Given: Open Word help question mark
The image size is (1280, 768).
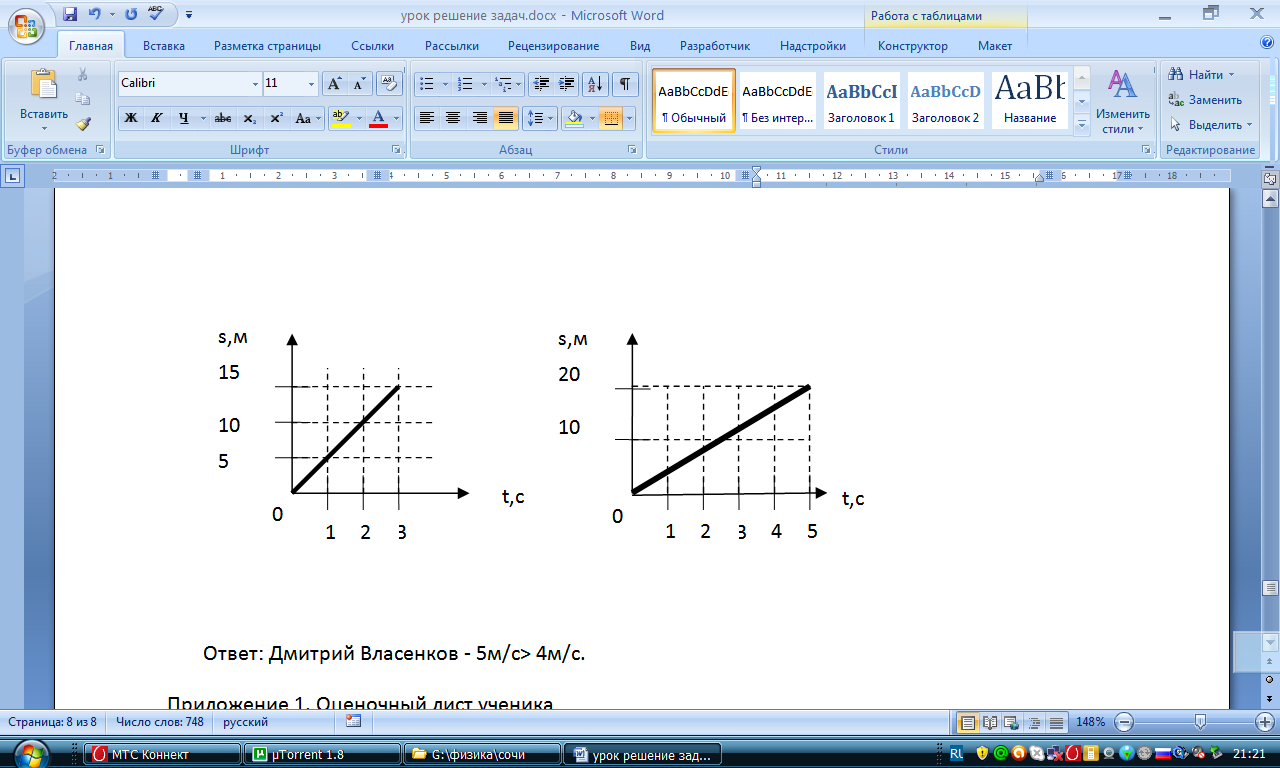Looking at the screenshot, I should (x=1268, y=43).
